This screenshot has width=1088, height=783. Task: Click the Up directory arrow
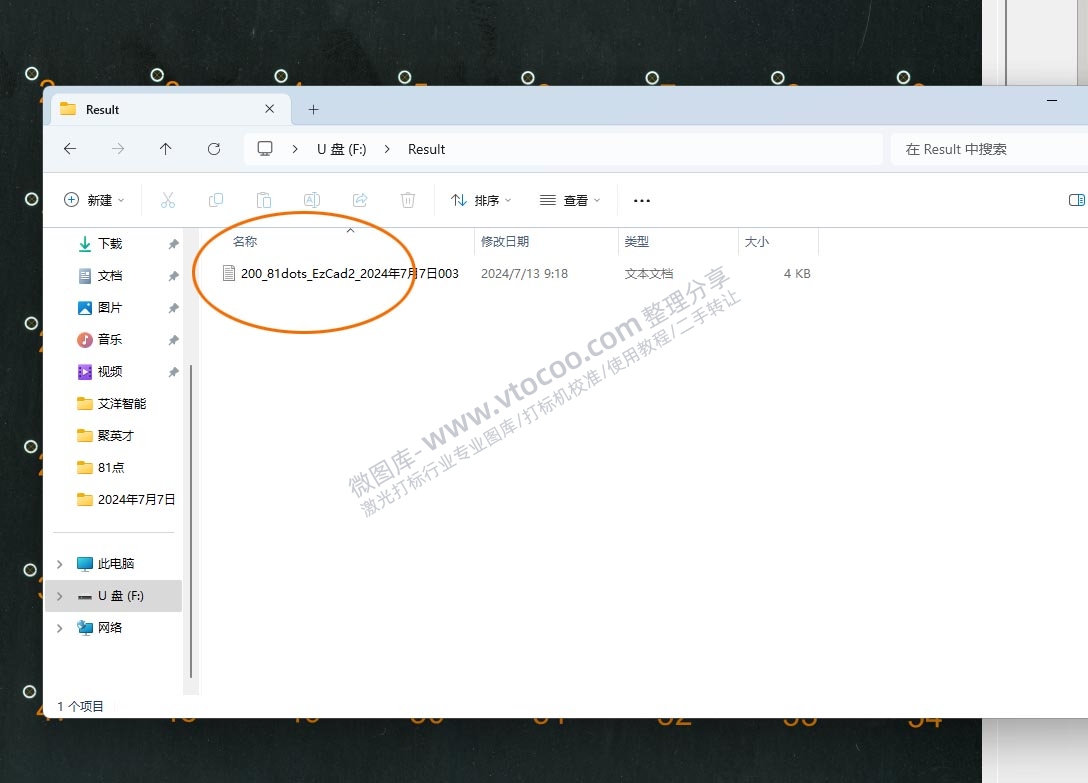coord(166,149)
